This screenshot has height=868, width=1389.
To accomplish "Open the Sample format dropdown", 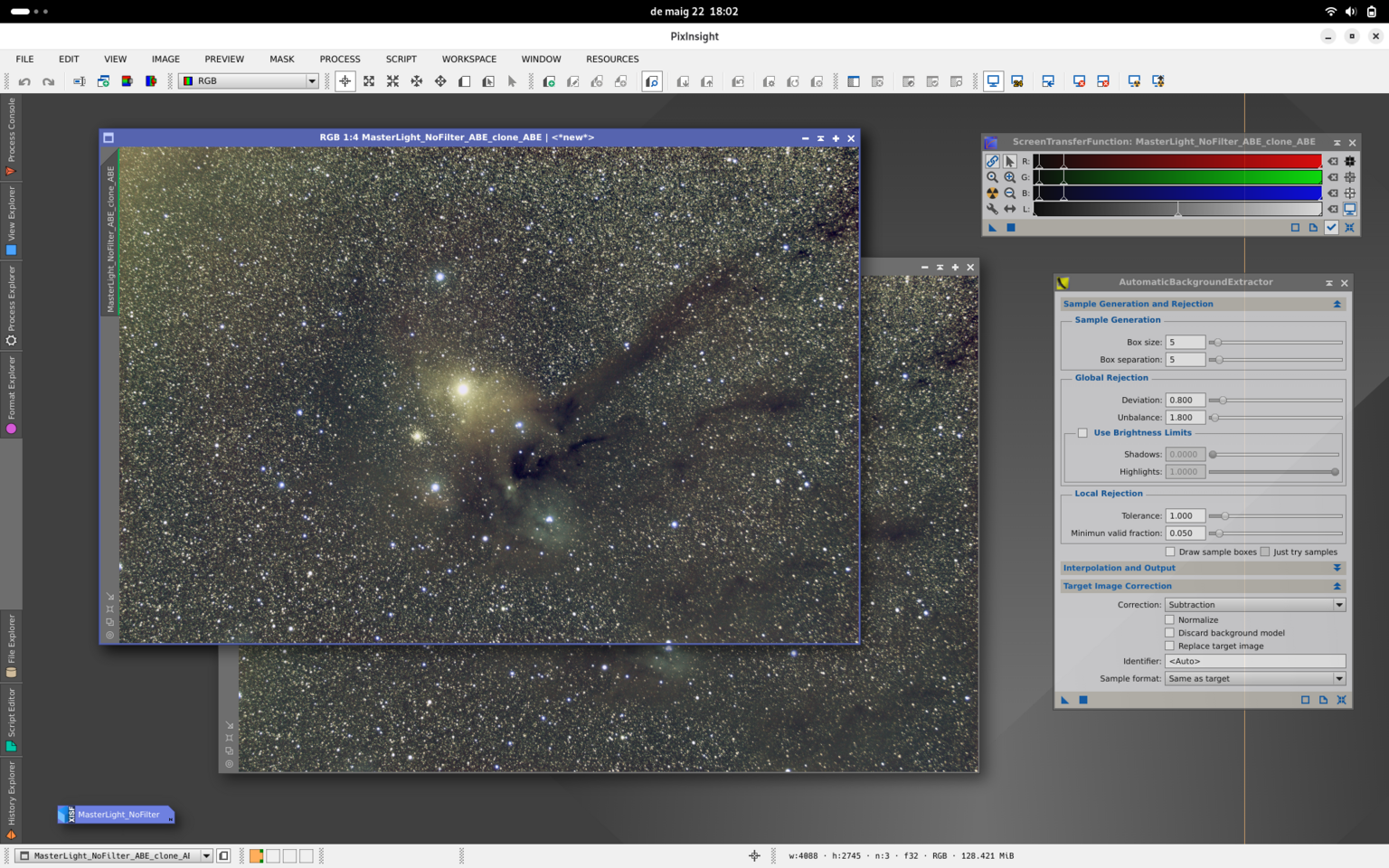I will [x=1255, y=679].
